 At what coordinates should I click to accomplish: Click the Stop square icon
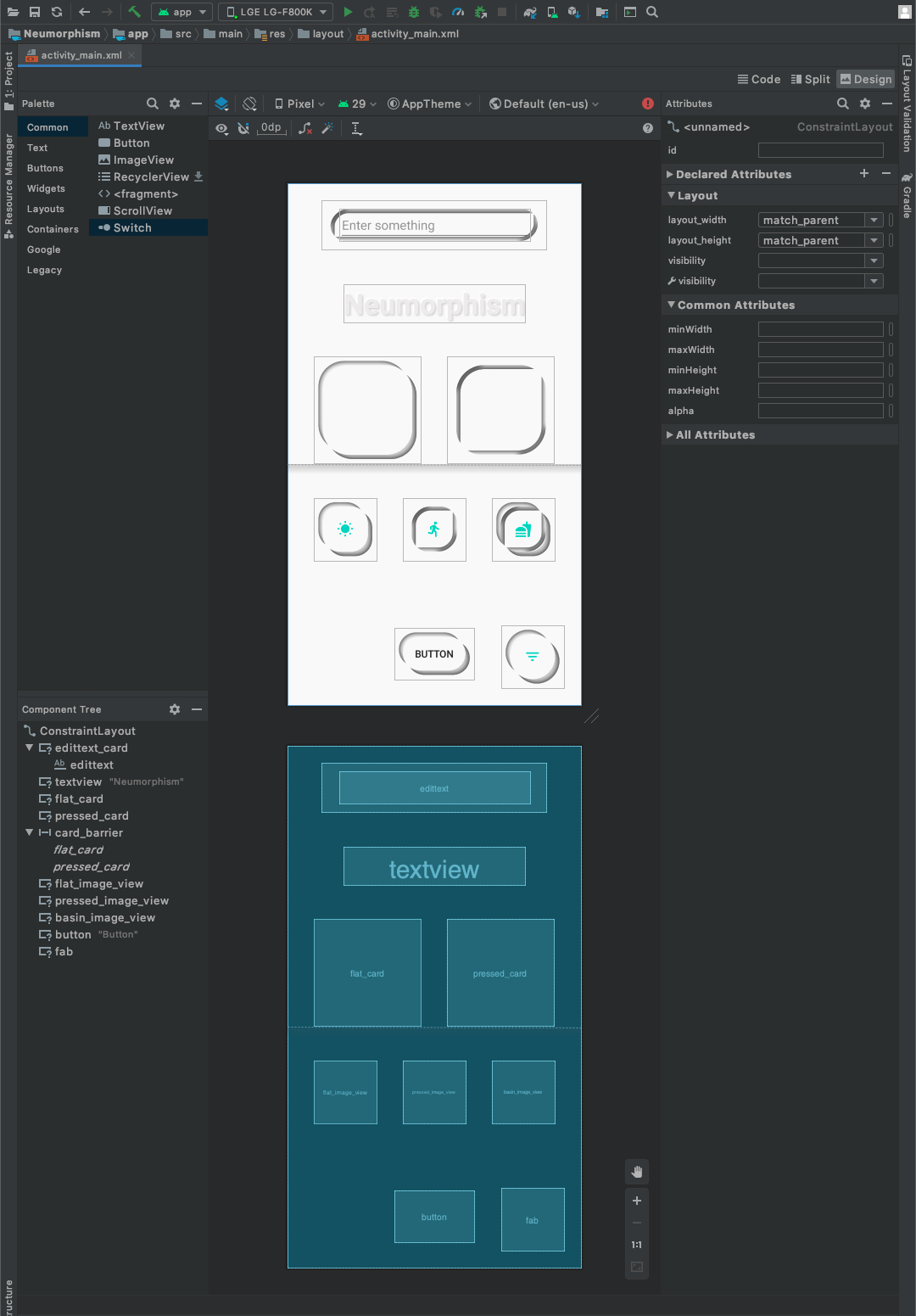pos(502,12)
